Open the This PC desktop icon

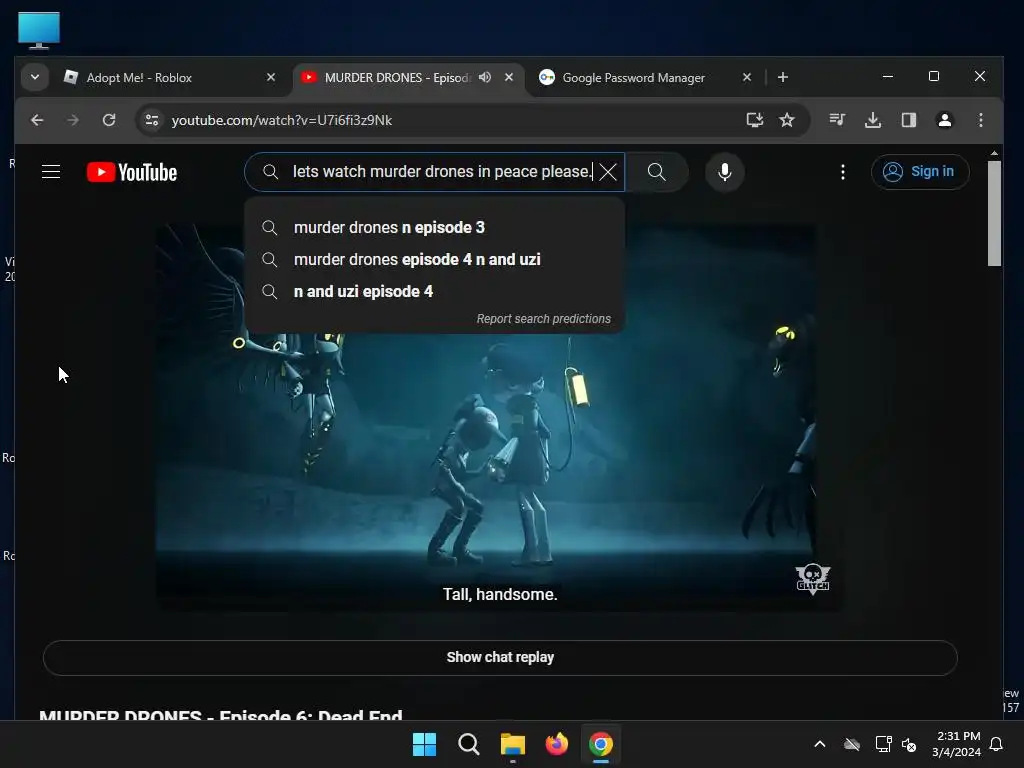click(x=39, y=31)
